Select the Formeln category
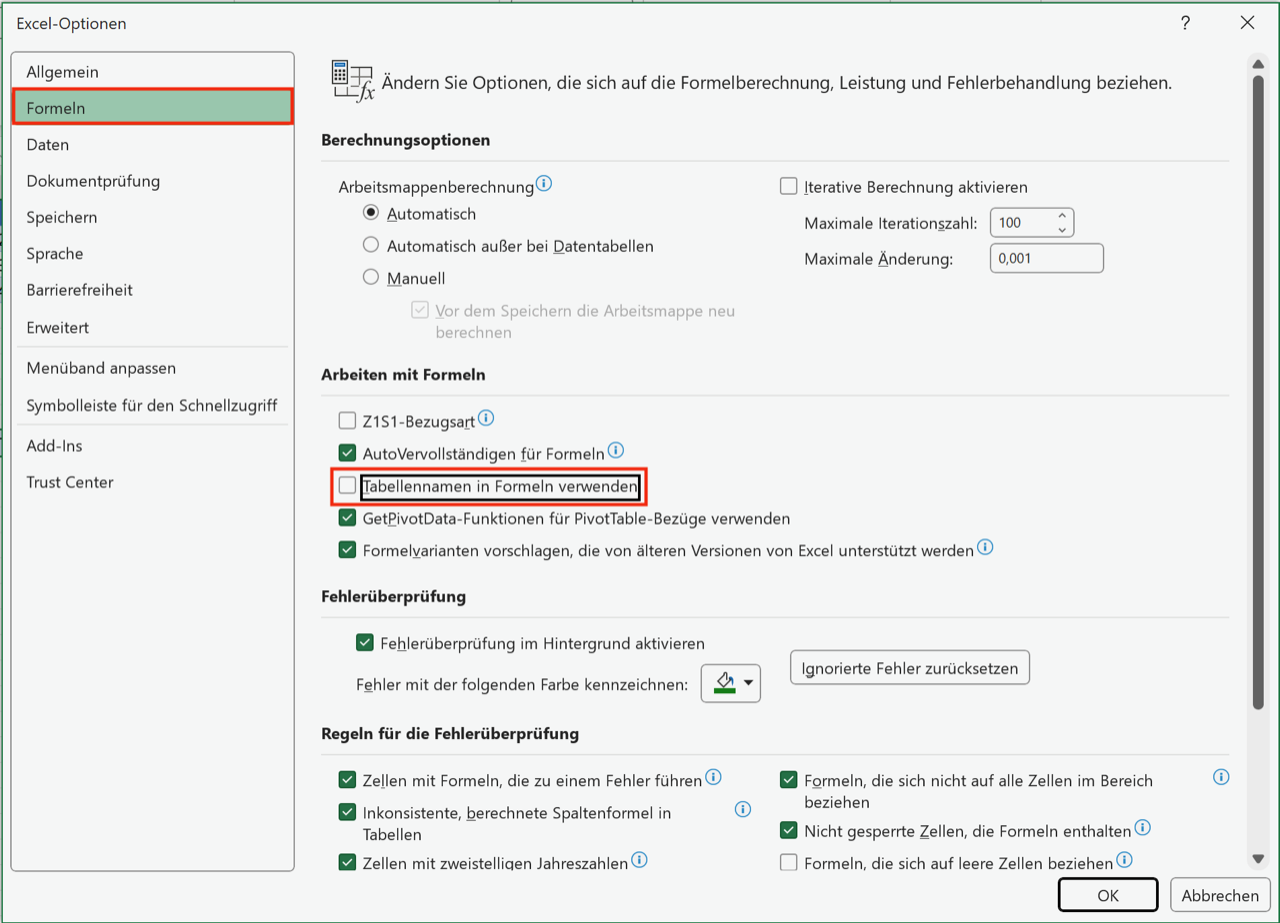Image resolution: width=1280 pixels, height=923 pixels. click(x=152, y=107)
